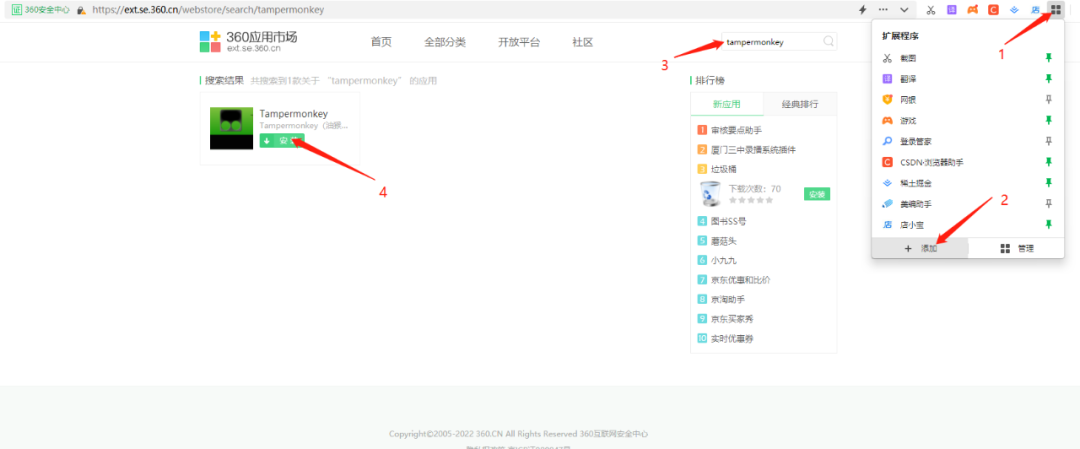Switch to the 新应用 ranking tab
This screenshot has width=1080, height=449.
[727, 104]
